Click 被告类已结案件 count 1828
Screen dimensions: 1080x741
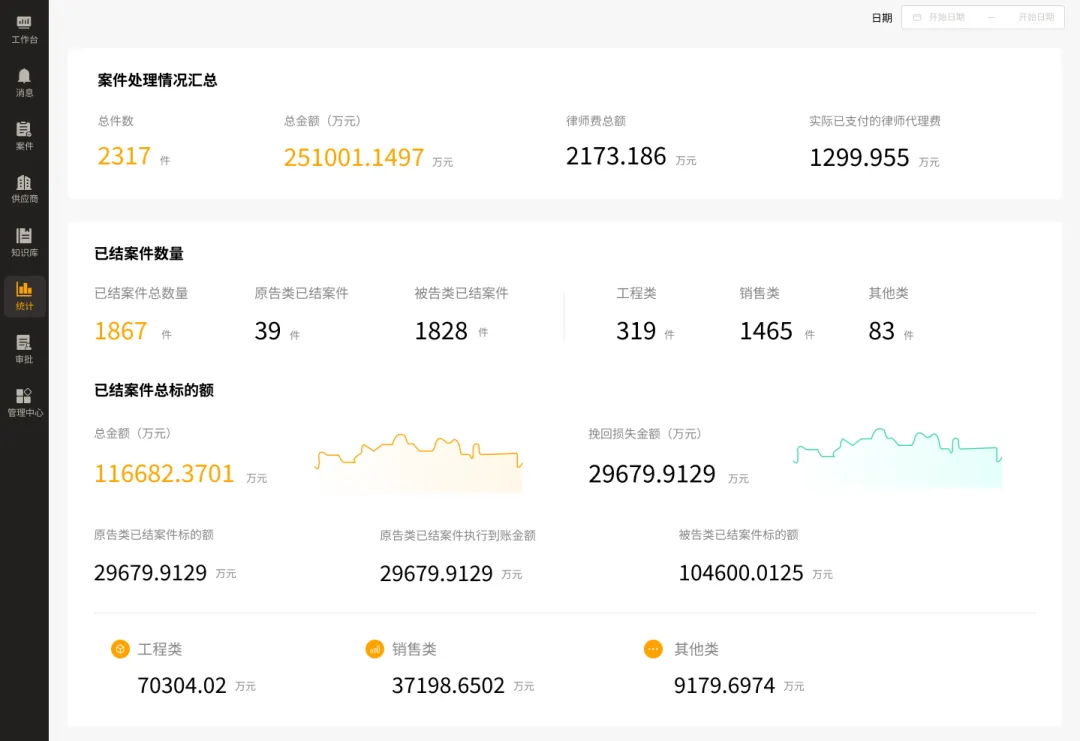pos(441,331)
